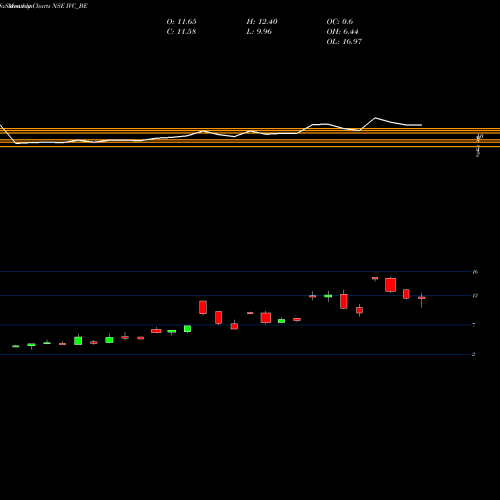Click the 40 indicator axis label

click(x=480, y=136)
